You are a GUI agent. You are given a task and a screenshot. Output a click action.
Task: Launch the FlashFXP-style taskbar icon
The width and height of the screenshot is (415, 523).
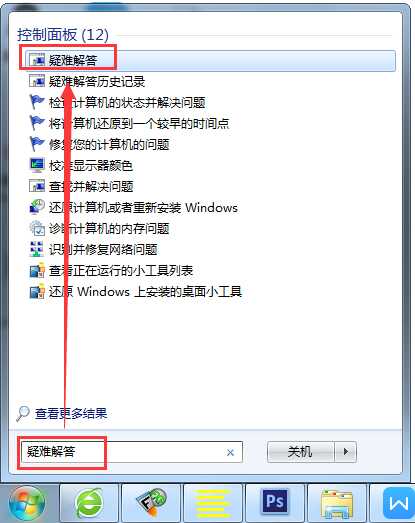click(151, 503)
